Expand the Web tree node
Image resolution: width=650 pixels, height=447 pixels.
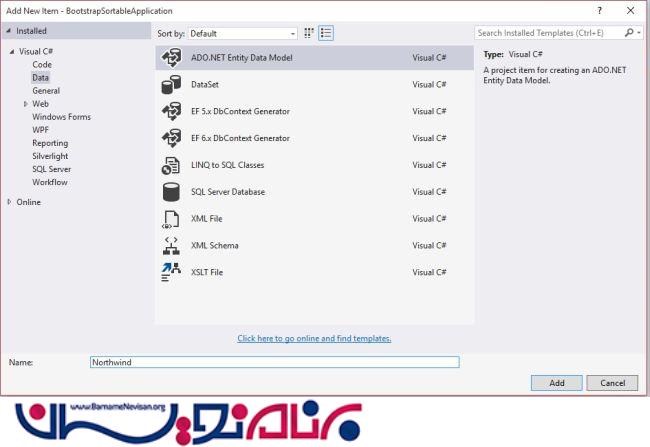click(x=26, y=104)
